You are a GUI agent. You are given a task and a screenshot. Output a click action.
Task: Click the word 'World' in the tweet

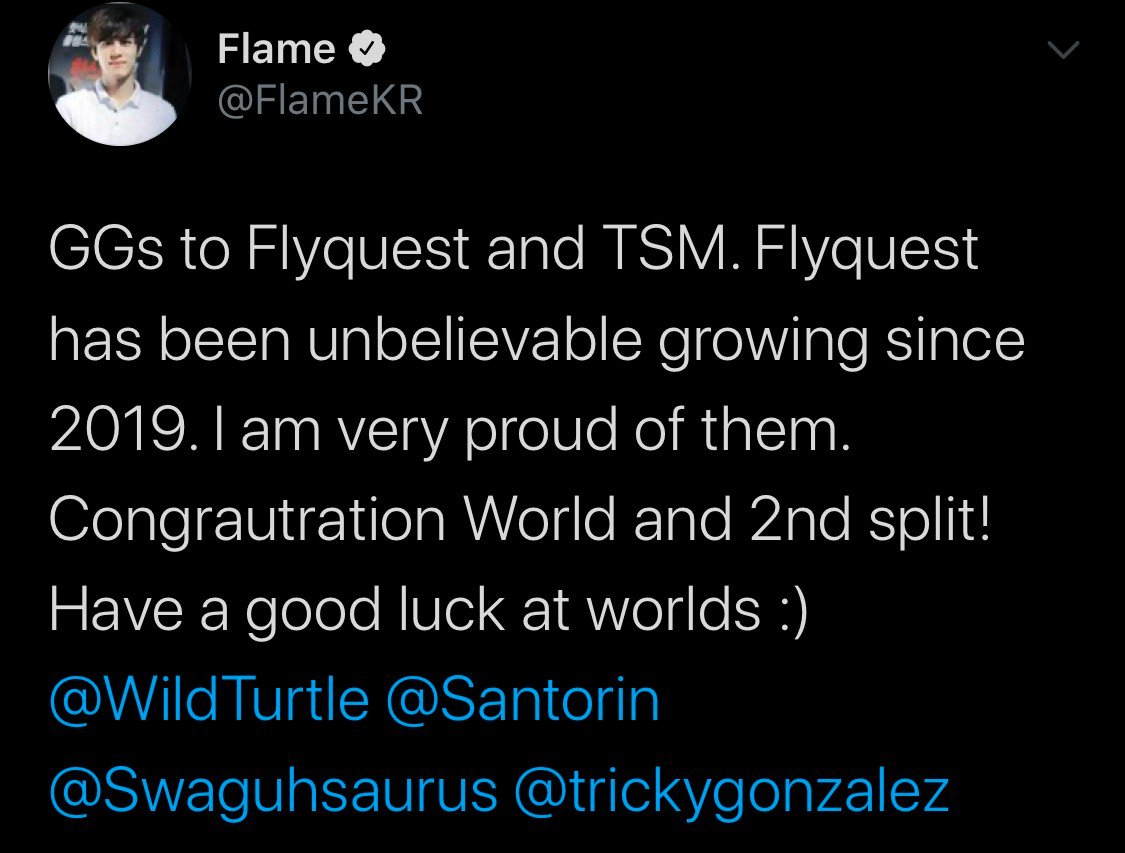(540, 519)
